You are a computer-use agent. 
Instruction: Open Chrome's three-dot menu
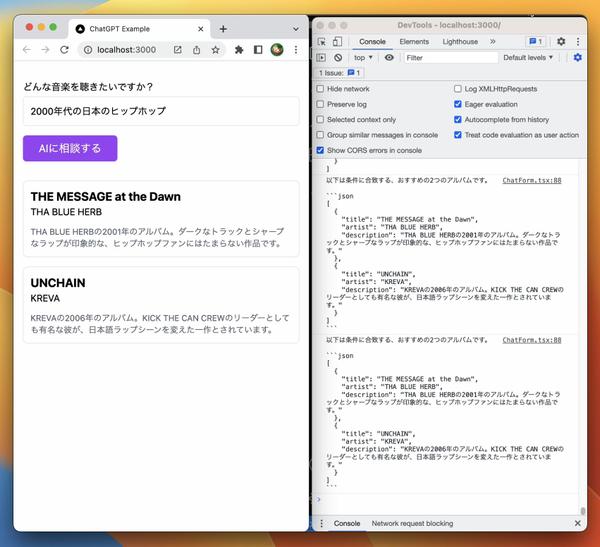(296, 50)
